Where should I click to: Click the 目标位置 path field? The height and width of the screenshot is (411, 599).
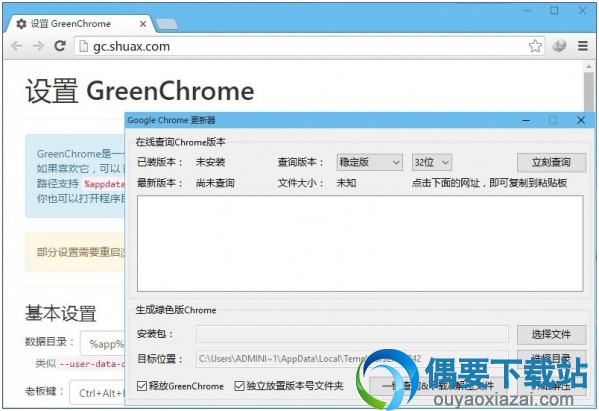point(352,359)
